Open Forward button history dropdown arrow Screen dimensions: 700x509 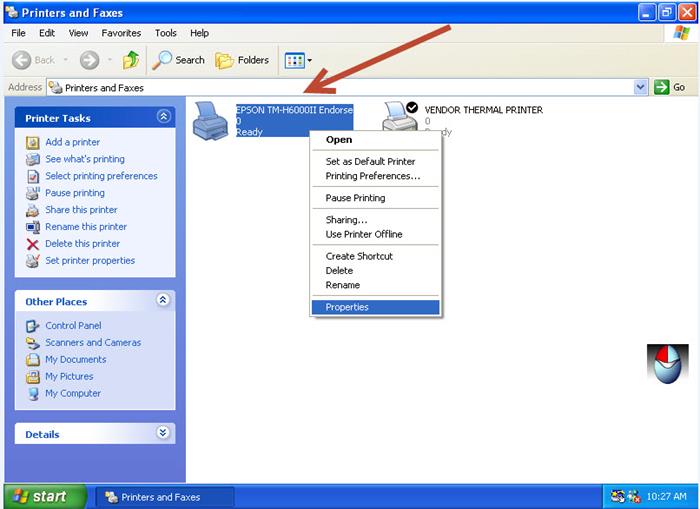[109, 60]
